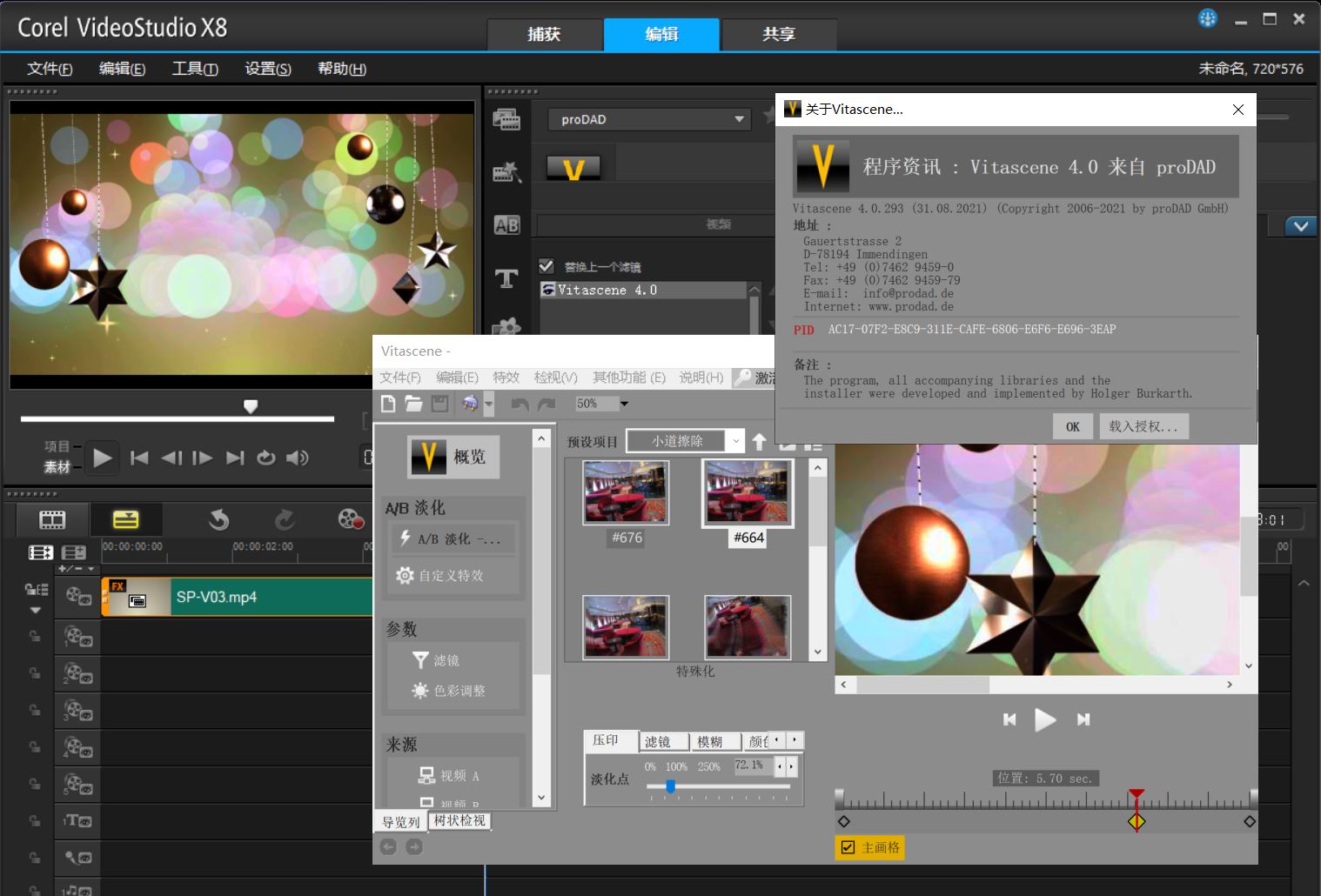1321x896 pixels.
Task: Click the 载入授权... load license button
Action: 1143,426
